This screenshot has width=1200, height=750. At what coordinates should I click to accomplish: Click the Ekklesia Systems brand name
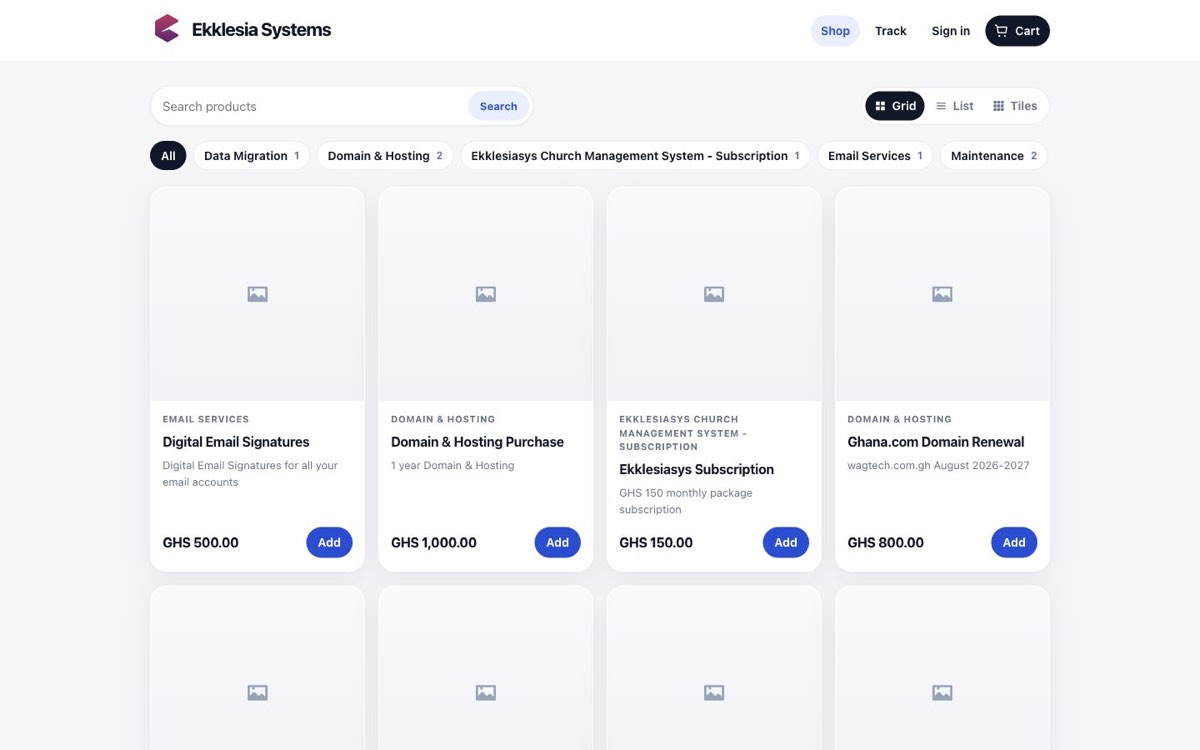[x=261, y=30]
